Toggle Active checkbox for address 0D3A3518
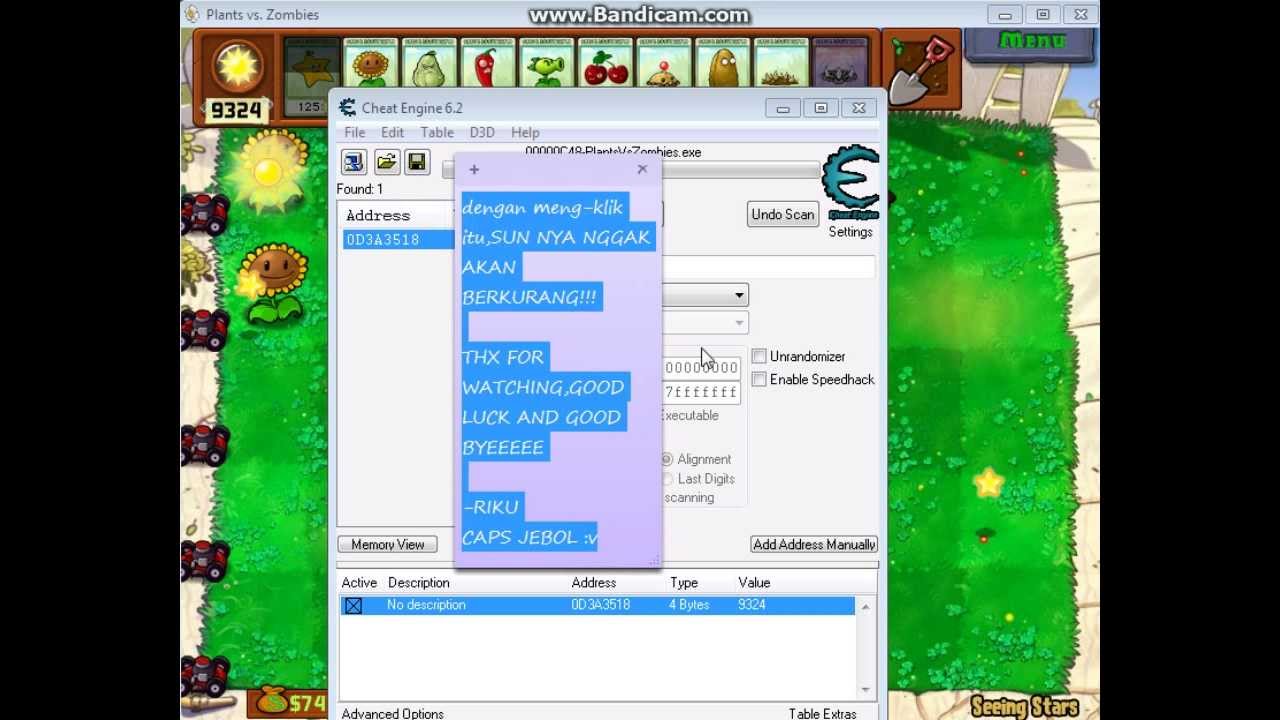The image size is (1280, 720). (353, 606)
